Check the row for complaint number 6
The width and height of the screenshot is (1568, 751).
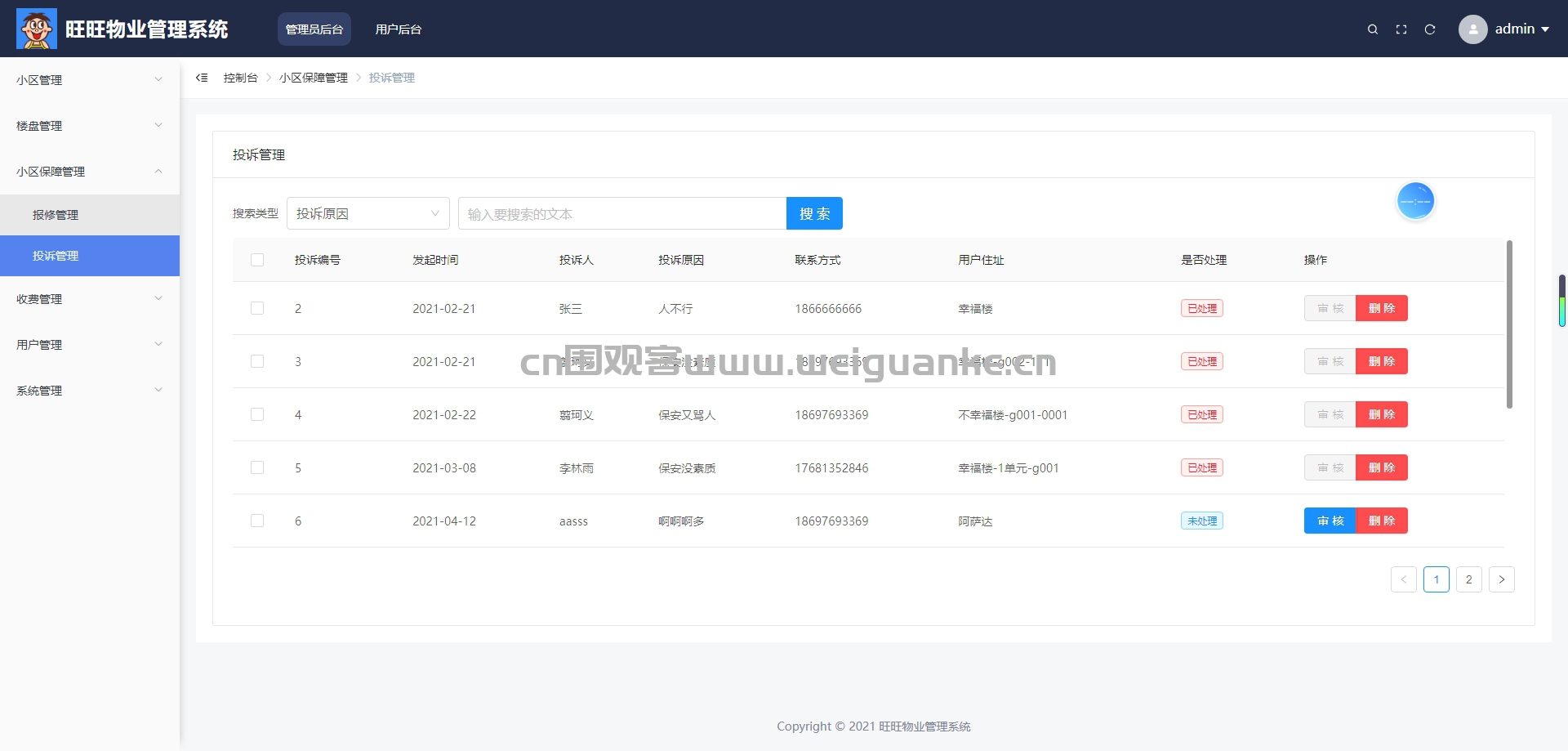(257, 521)
